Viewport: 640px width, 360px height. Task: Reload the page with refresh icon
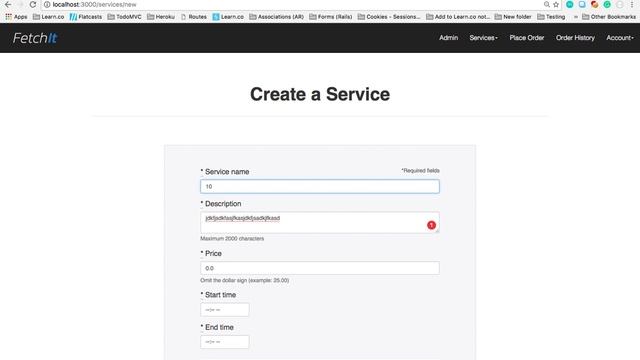tap(33, 4)
